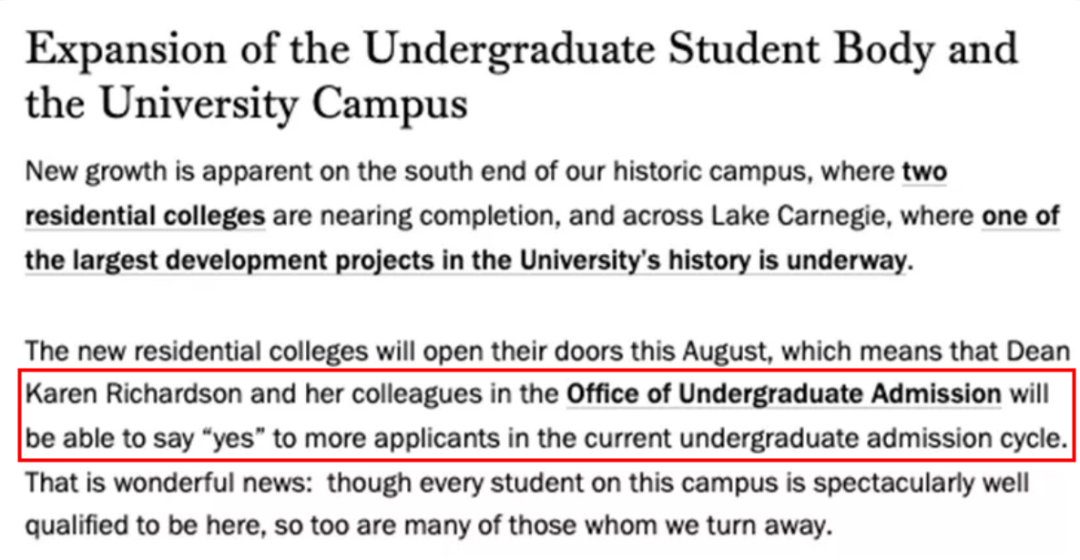This screenshot has height=560, width=1080.
Task: Click the bold "residential colleges" link
Action: 145,216
